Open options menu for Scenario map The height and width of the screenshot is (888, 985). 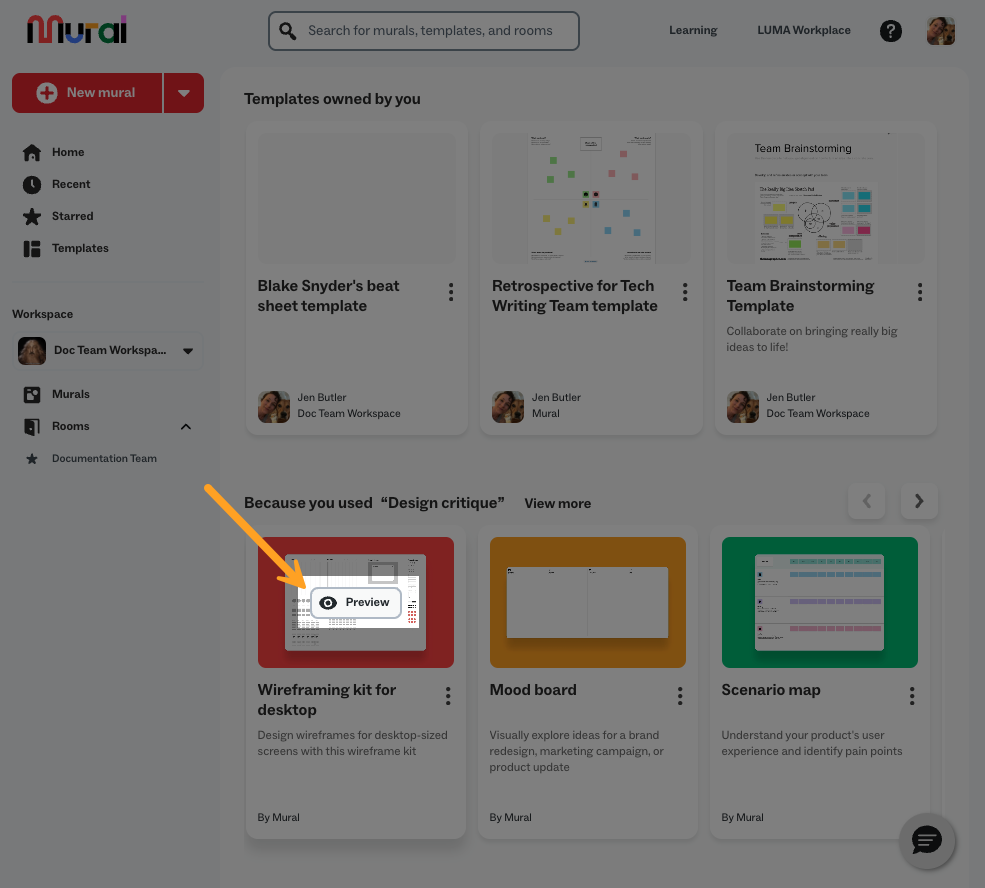point(912,696)
